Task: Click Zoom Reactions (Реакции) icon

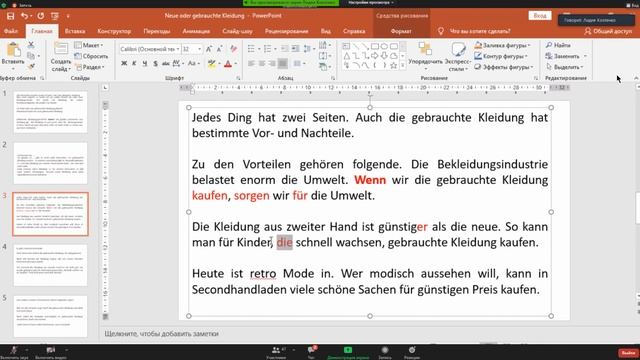Action: (x=412, y=350)
